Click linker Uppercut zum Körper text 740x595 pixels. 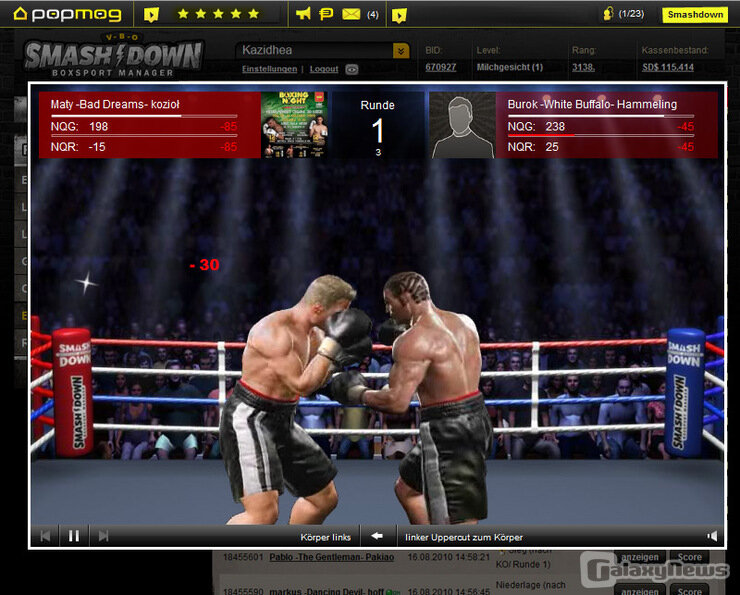[x=463, y=537]
